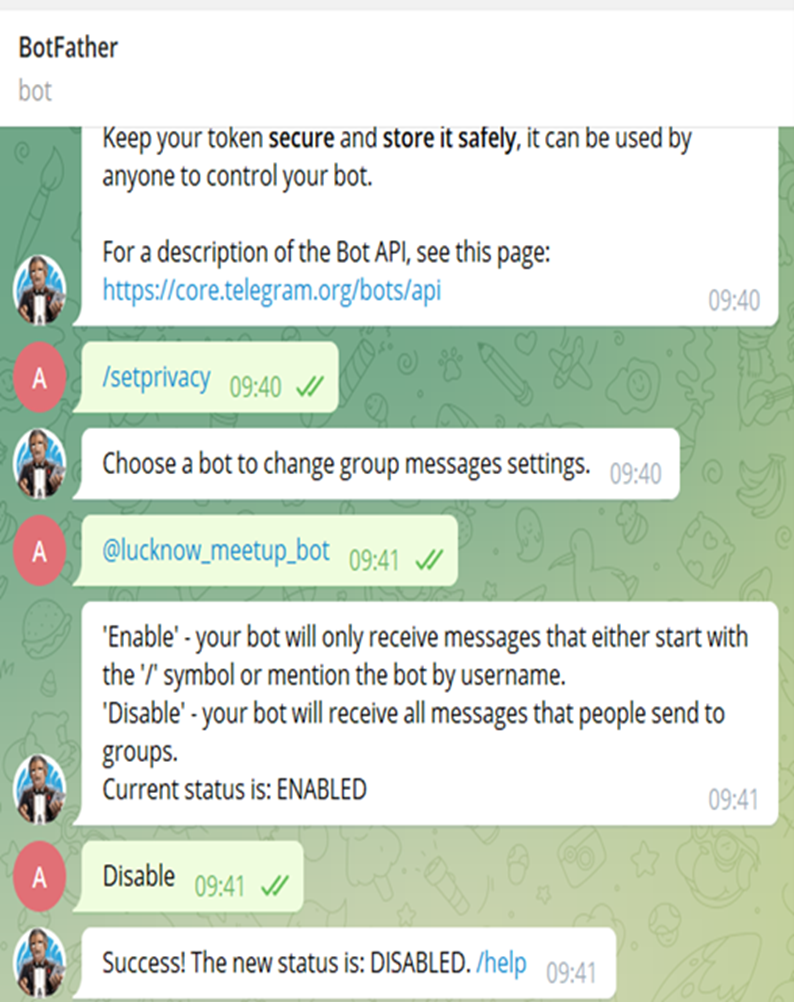This screenshot has height=1002, width=794.
Task: Open BotFather chat header title
Action: tap(68, 47)
